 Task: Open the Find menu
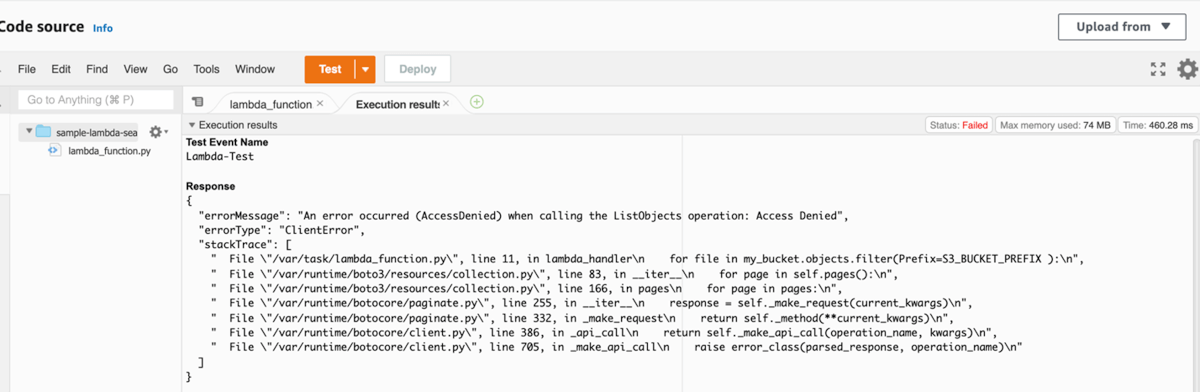pos(97,69)
